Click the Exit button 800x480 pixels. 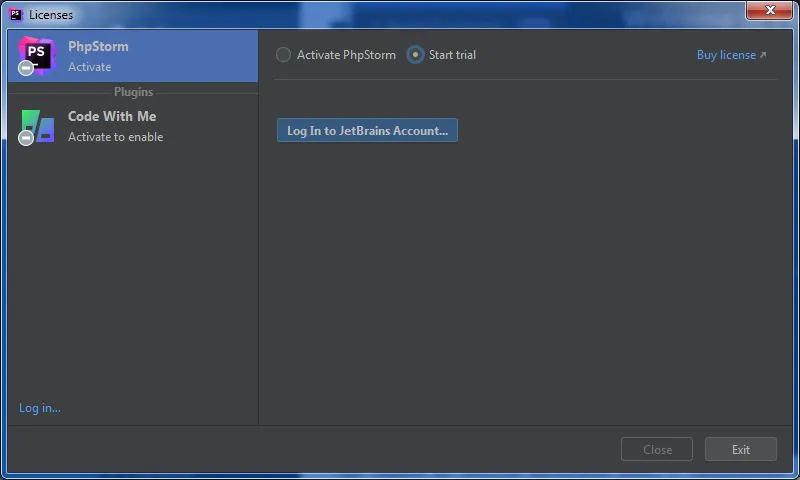(x=740, y=449)
